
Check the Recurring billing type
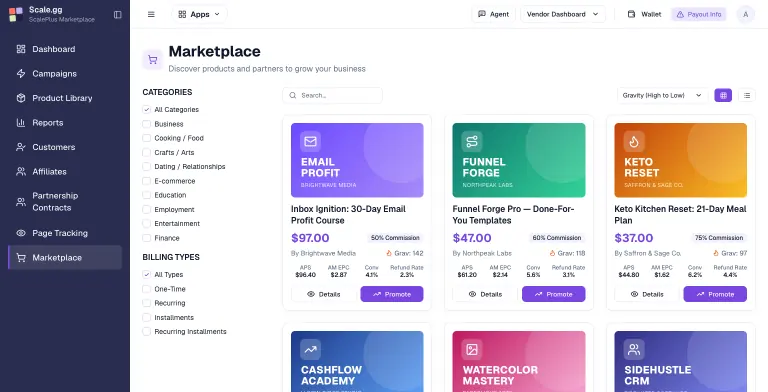coord(146,303)
